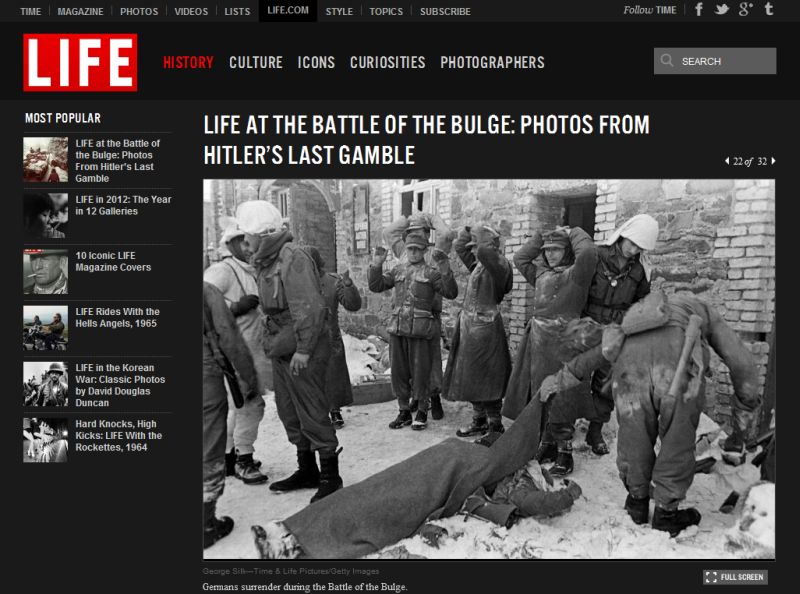Screen dimensions: 800x594
Task: Open TIME's Google Plus icon
Action: [745, 9]
